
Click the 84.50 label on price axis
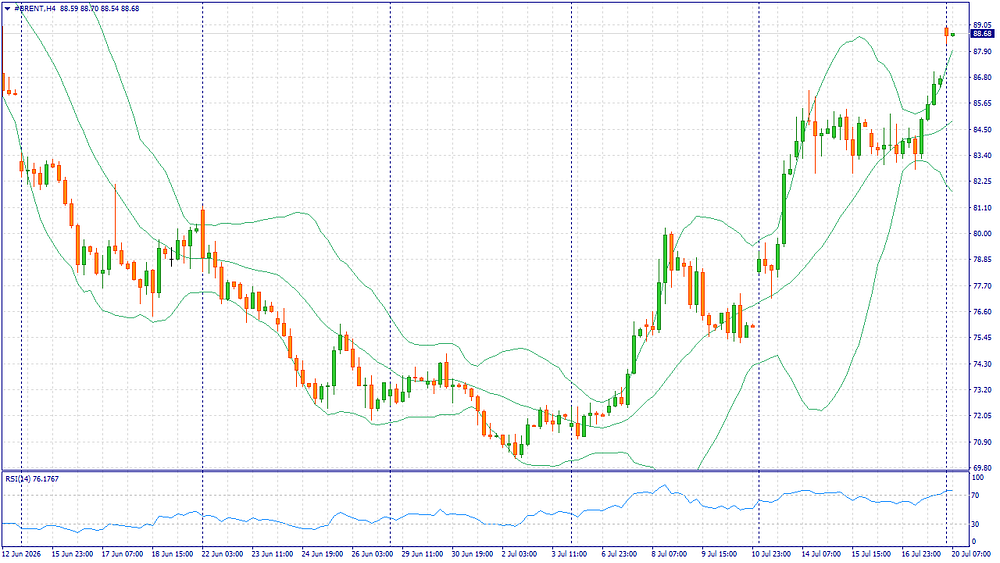click(982, 129)
